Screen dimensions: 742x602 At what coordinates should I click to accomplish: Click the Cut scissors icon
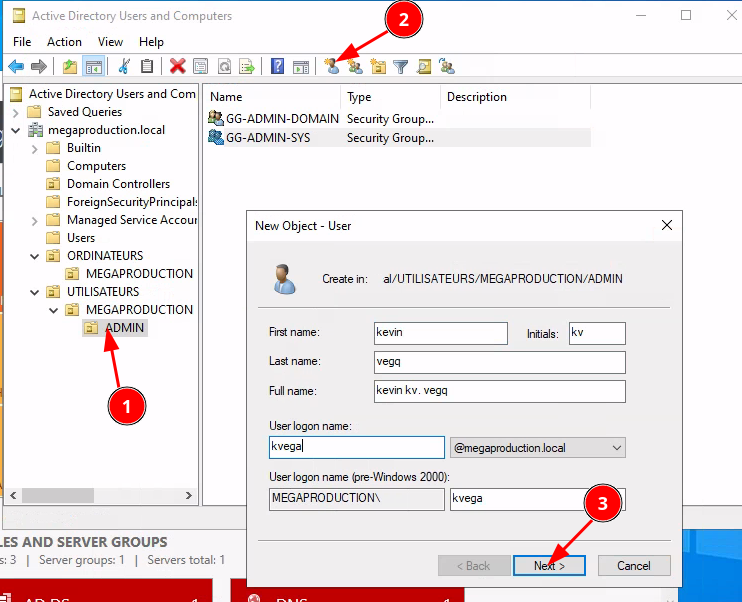tap(124, 67)
